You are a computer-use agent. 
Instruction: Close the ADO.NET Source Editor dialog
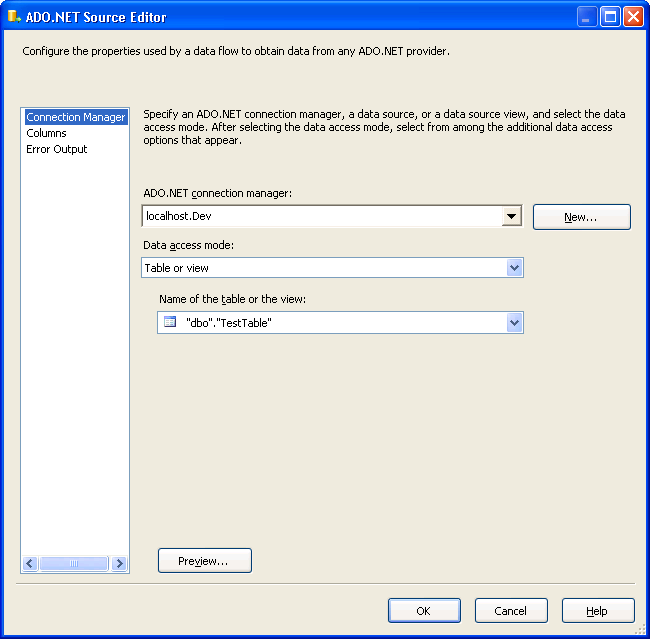(x=633, y=17)
